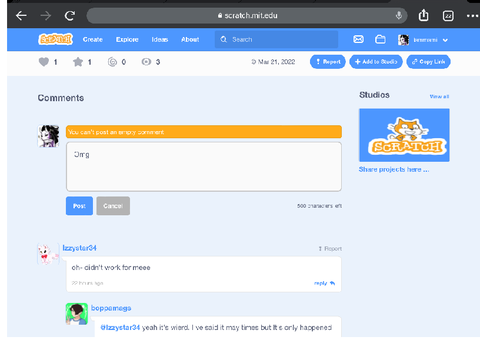The width and height of the screenshot is (480, 360).
Task: Click the Studios heading
Action: 374,95
